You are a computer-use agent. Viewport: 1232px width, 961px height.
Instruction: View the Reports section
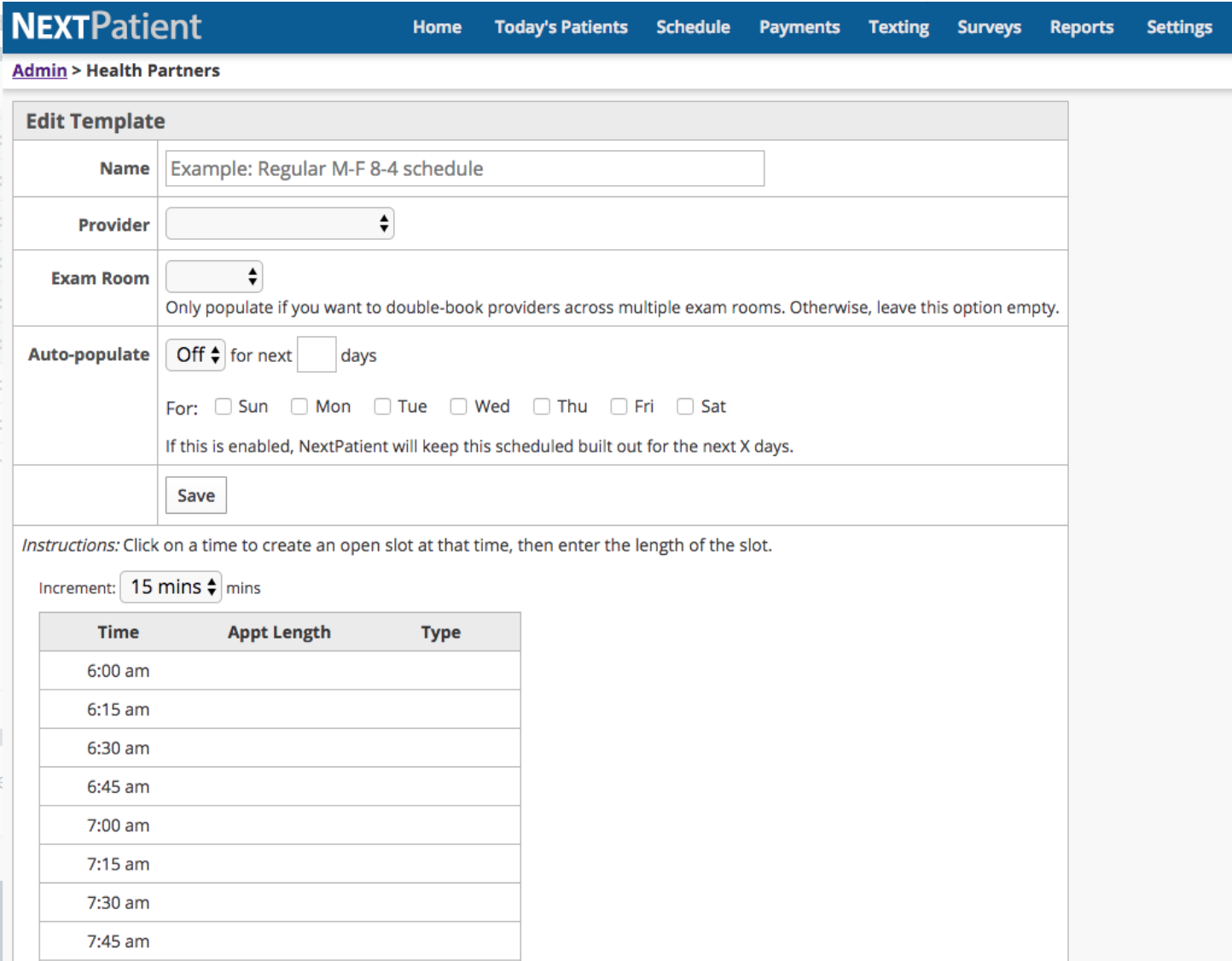[x=1081, y=26]
